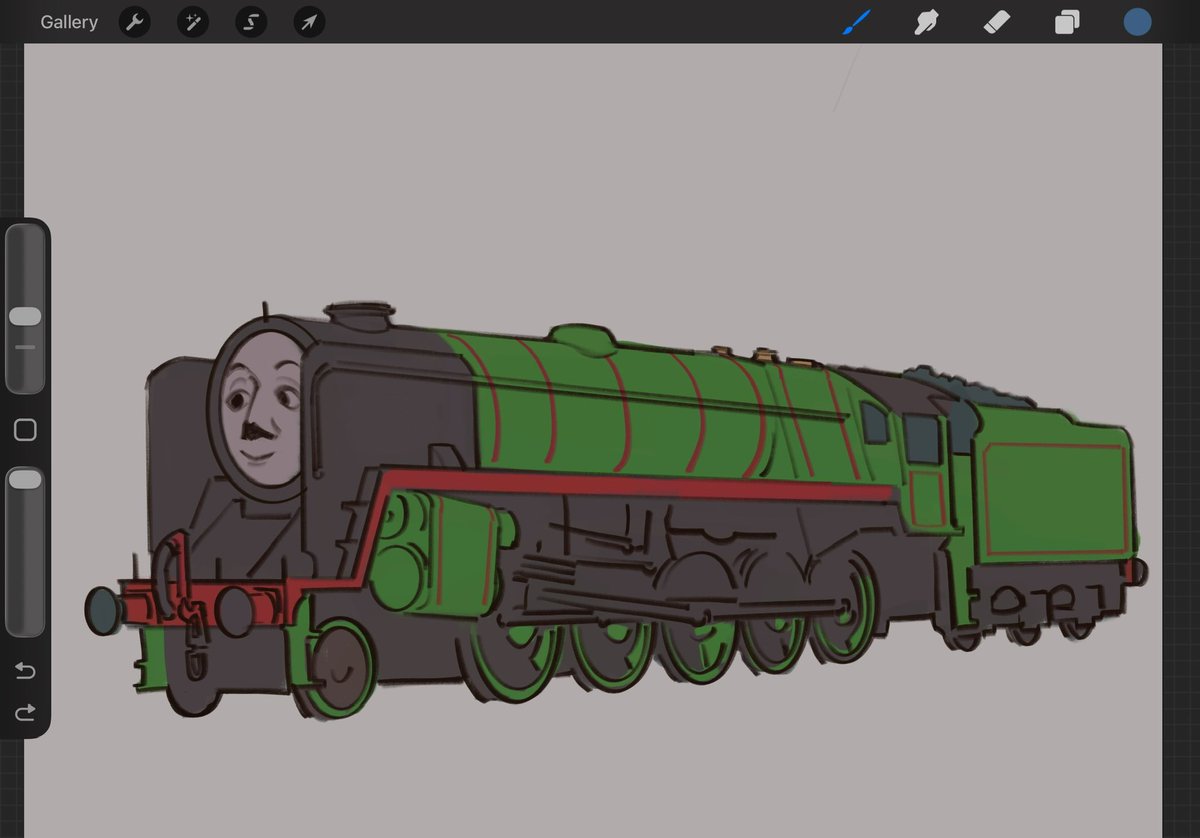This screenshot has width=1200, height=838.
Task: Tap Adjustments to open the effects list
Action: (192, 21)
